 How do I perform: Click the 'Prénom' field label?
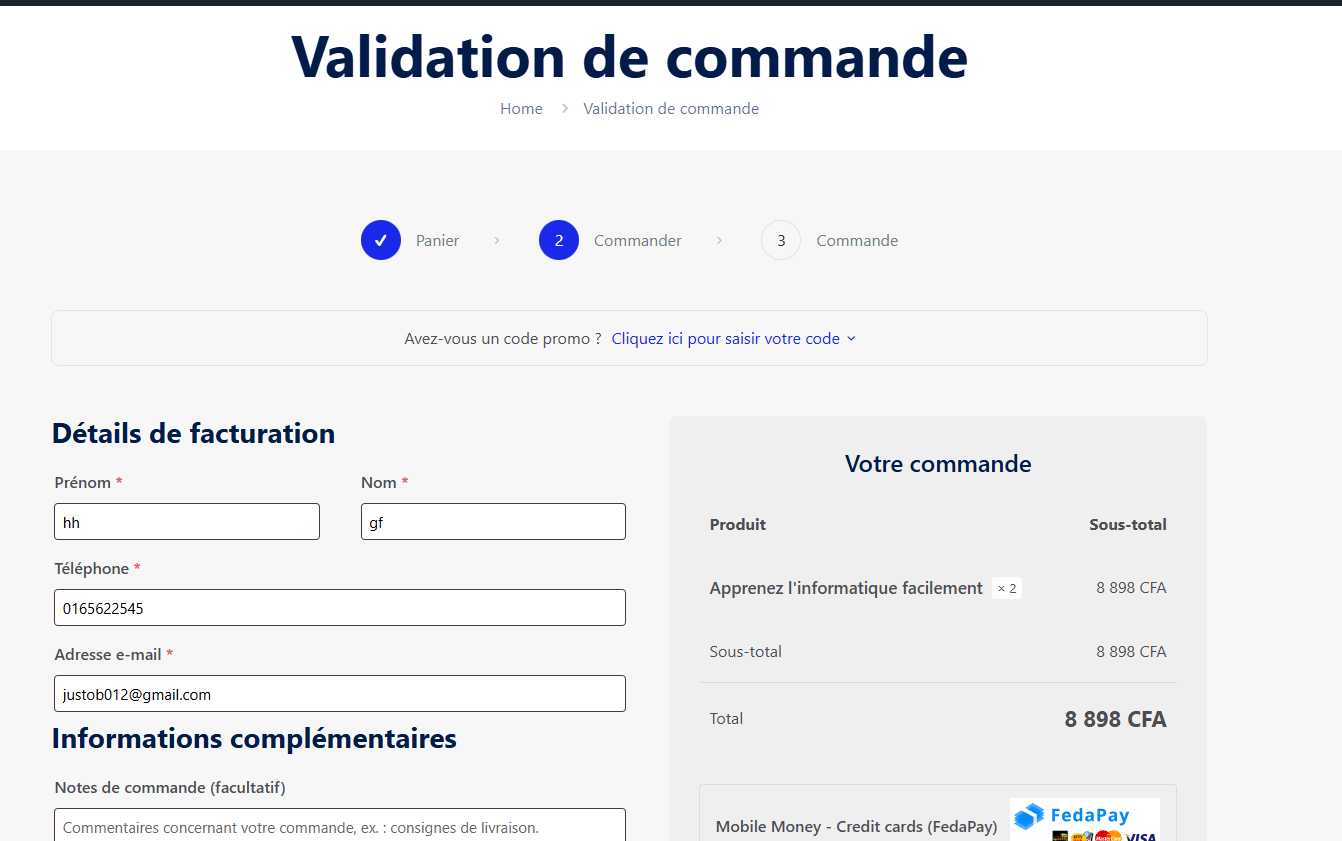pos(83,482)
